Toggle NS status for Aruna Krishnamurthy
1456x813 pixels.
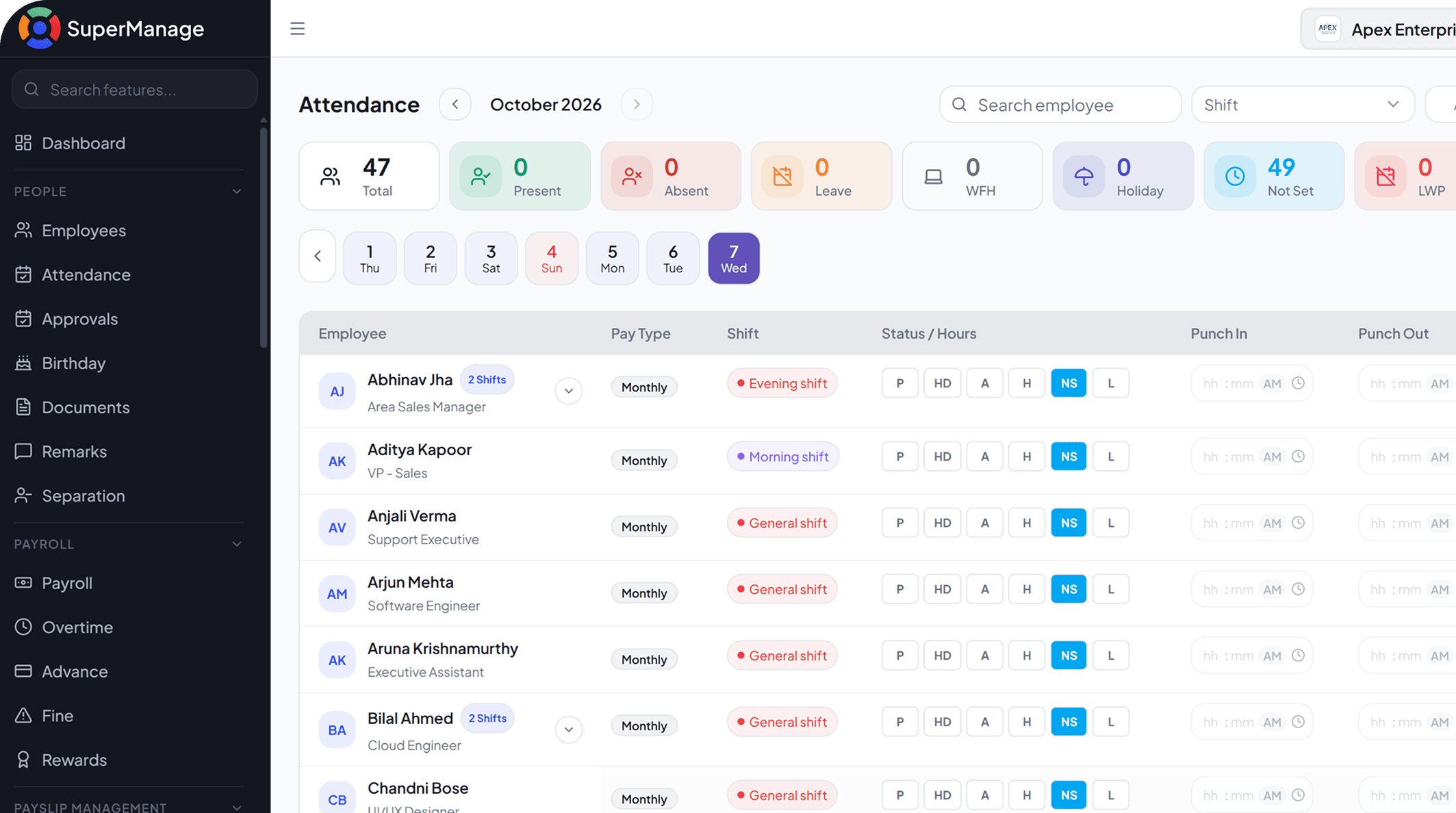click(x=1069, y=656)
